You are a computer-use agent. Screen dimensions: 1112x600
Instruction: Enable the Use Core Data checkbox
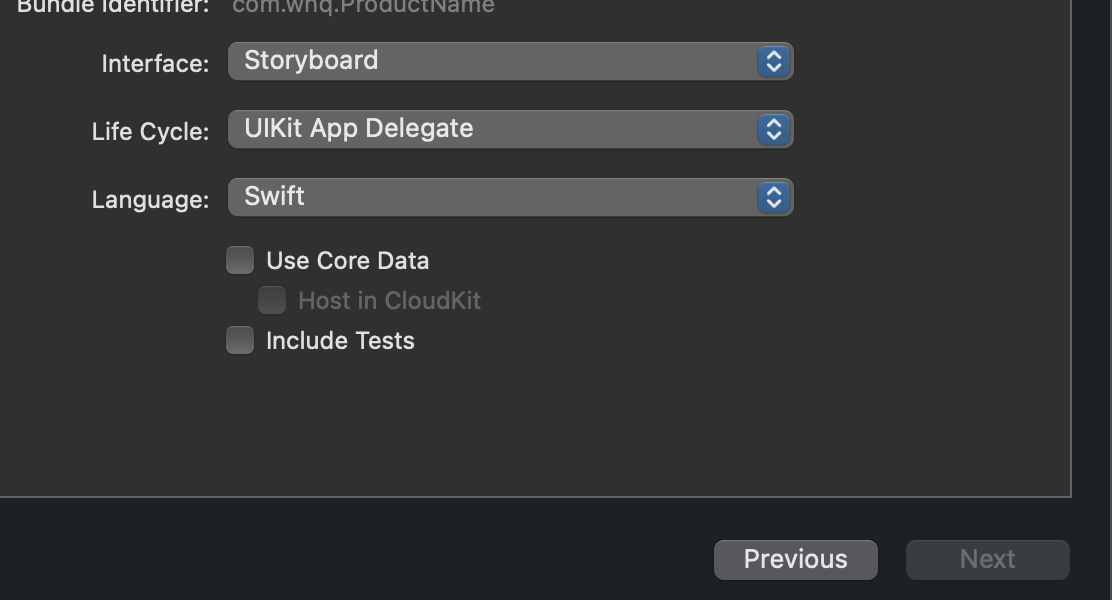(x=240, y=261)
